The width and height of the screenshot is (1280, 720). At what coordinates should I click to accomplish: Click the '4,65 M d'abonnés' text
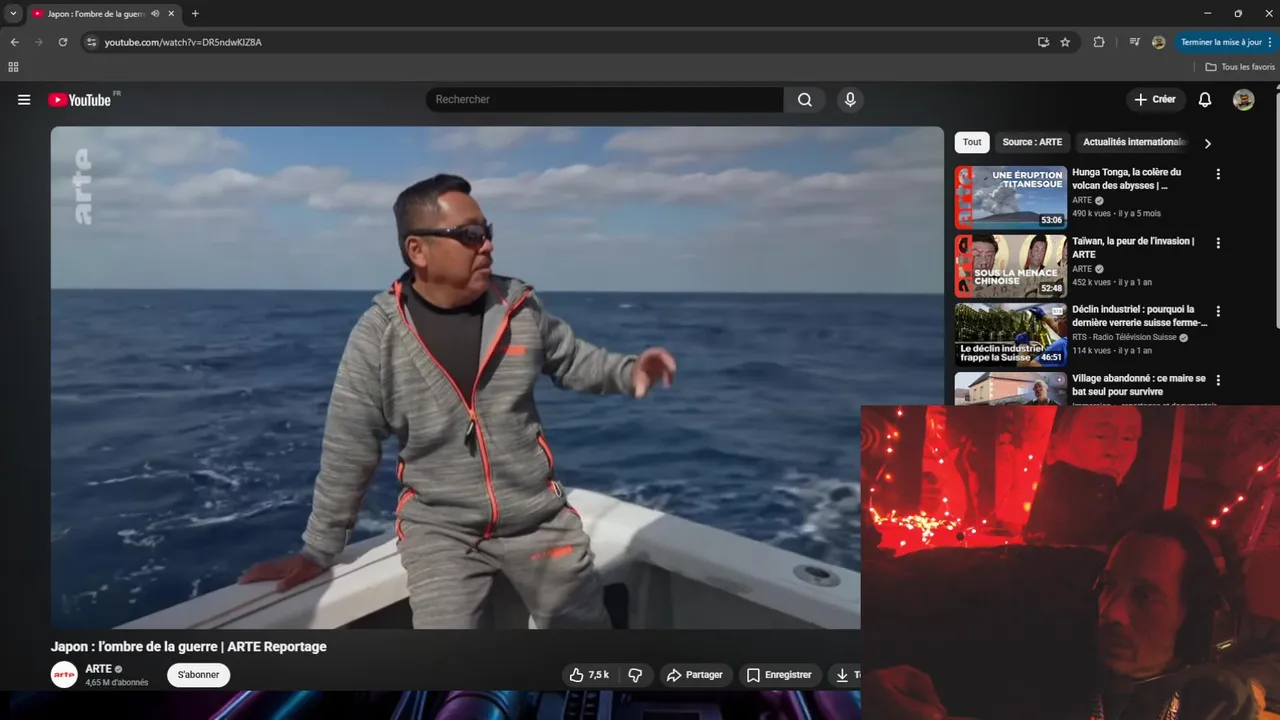click(x=117, y=683)
